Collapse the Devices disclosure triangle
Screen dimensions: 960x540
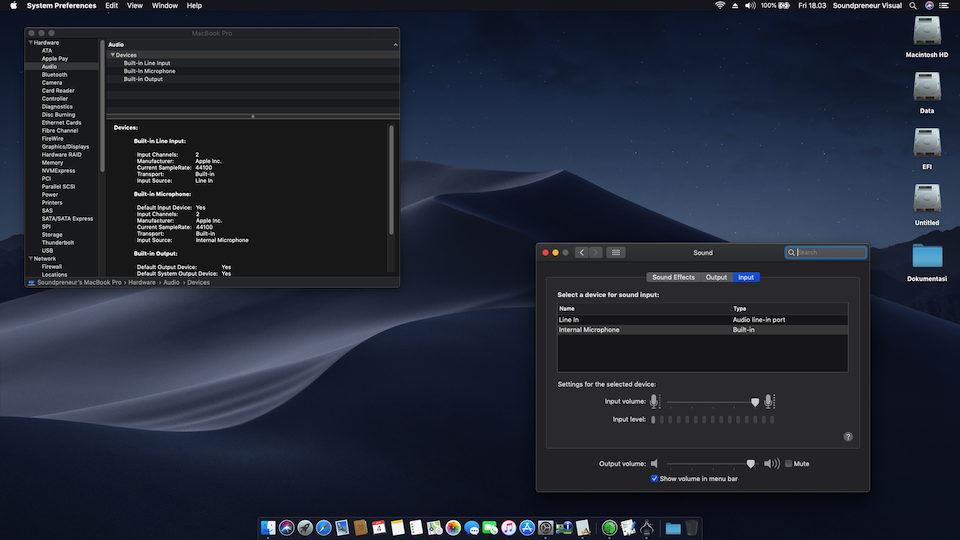pos(113,55)
